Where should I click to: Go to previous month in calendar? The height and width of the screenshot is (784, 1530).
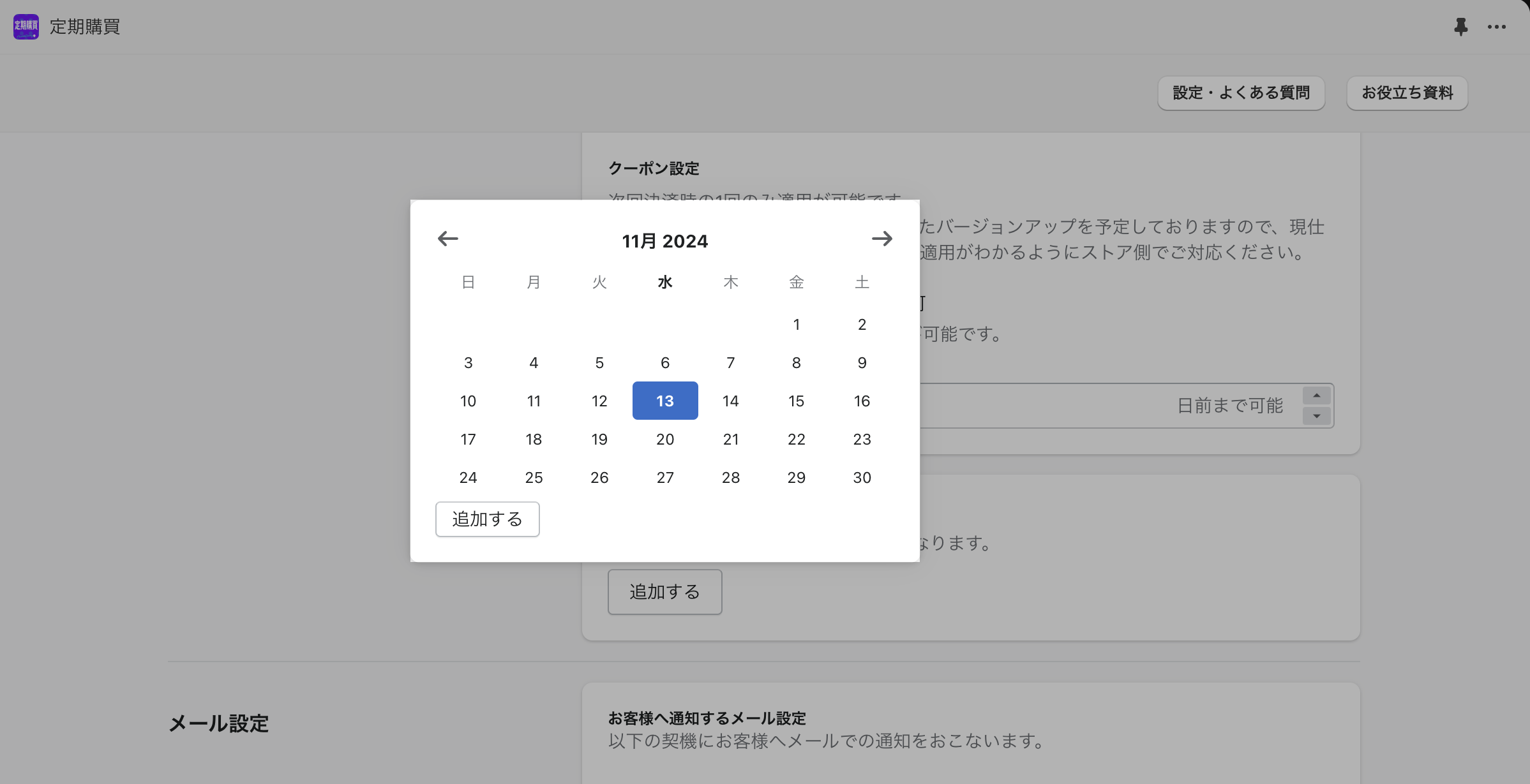click(447, 239)
